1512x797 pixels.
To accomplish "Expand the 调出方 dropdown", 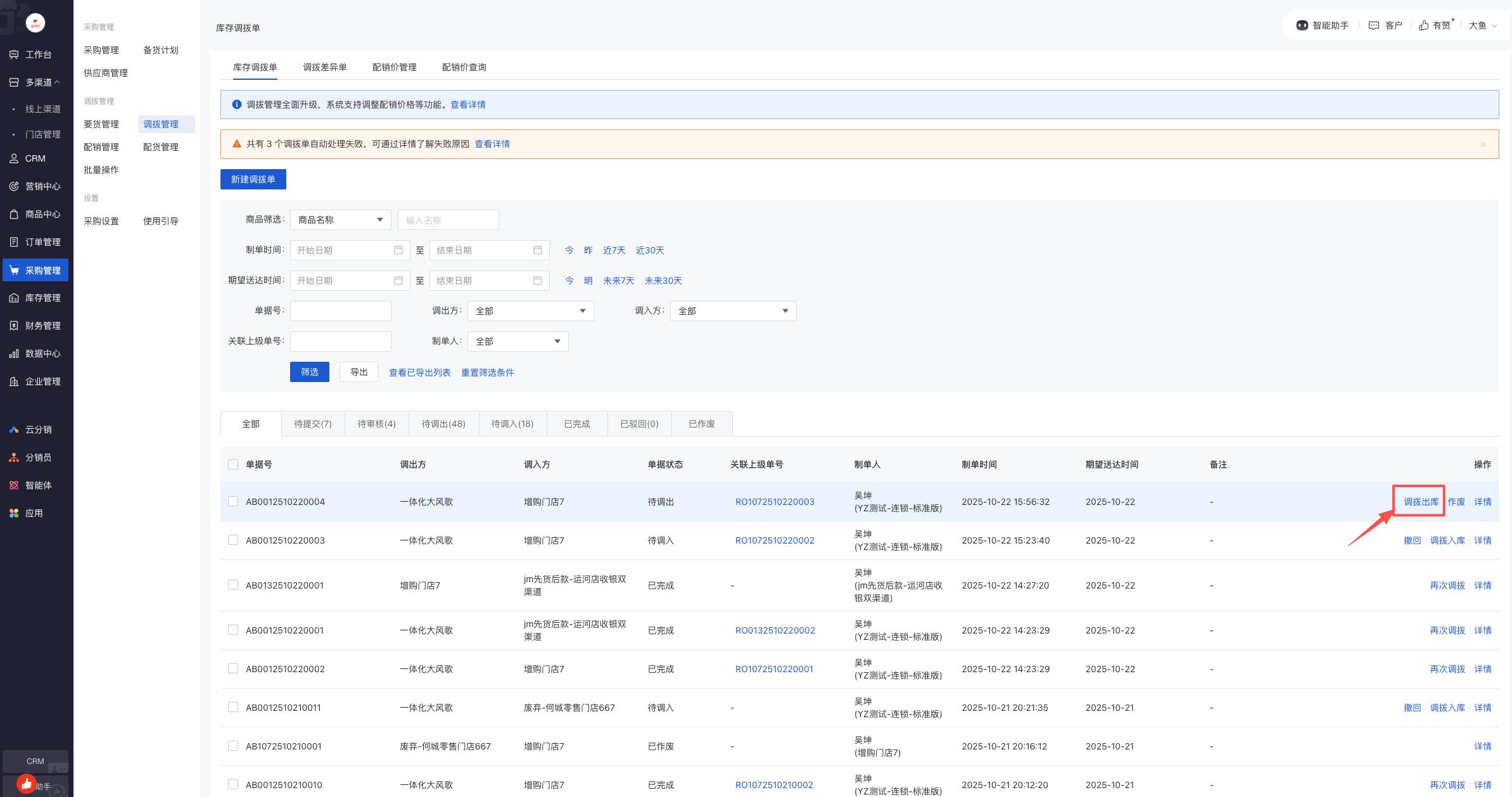I will tap(530, 311).
